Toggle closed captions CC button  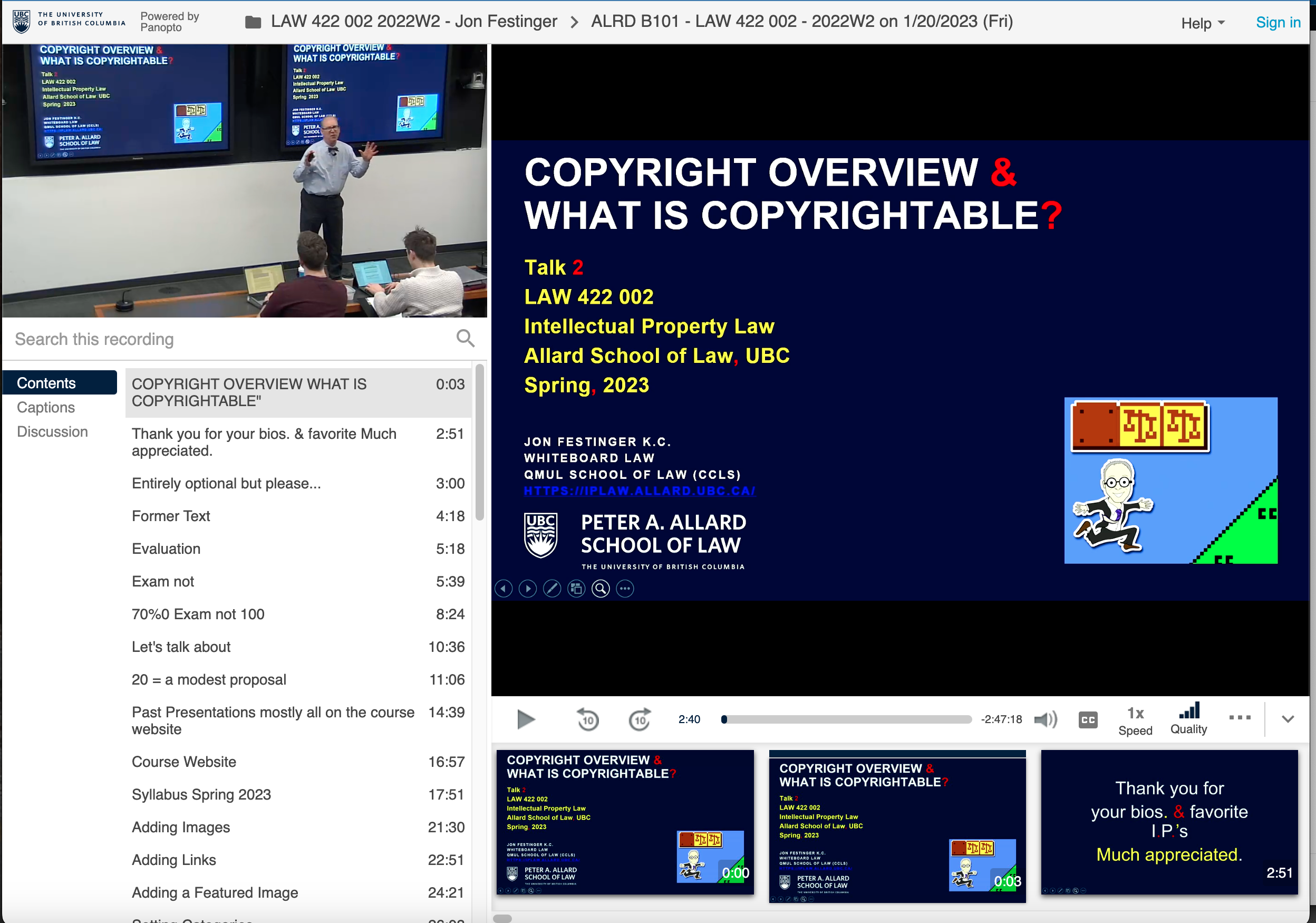(x=1087, y=719)
